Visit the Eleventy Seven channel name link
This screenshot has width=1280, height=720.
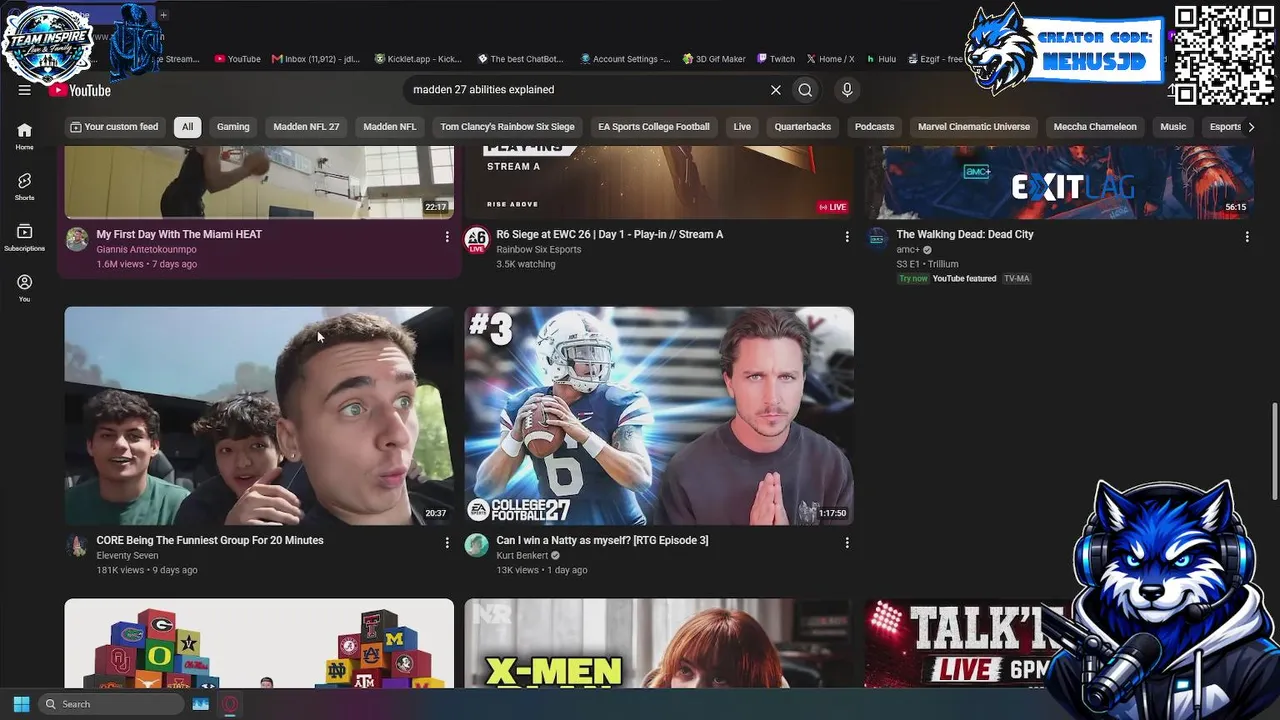click(127, 556)
